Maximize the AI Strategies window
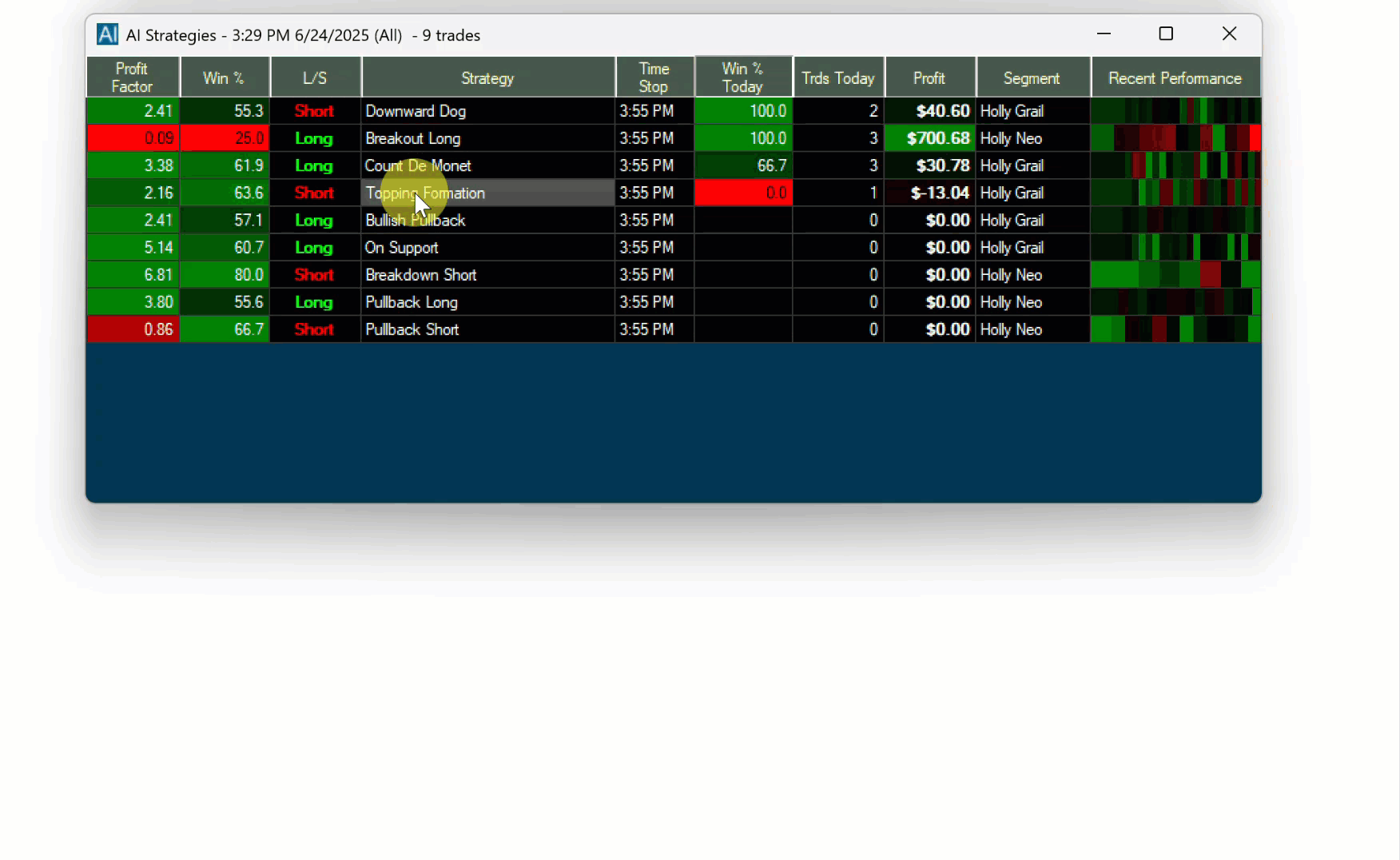This screenshot has width=1400, height=860. (1166, 34)
